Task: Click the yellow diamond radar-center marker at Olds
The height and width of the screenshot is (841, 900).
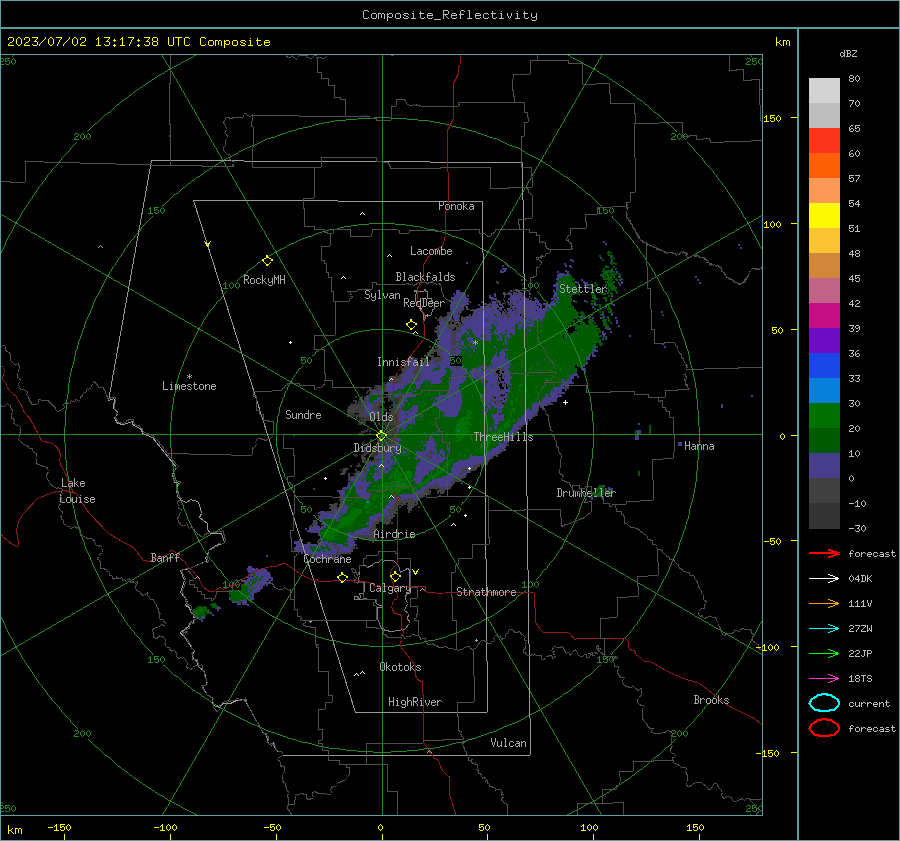Action: pyautogui.click(x=381, y=436)
